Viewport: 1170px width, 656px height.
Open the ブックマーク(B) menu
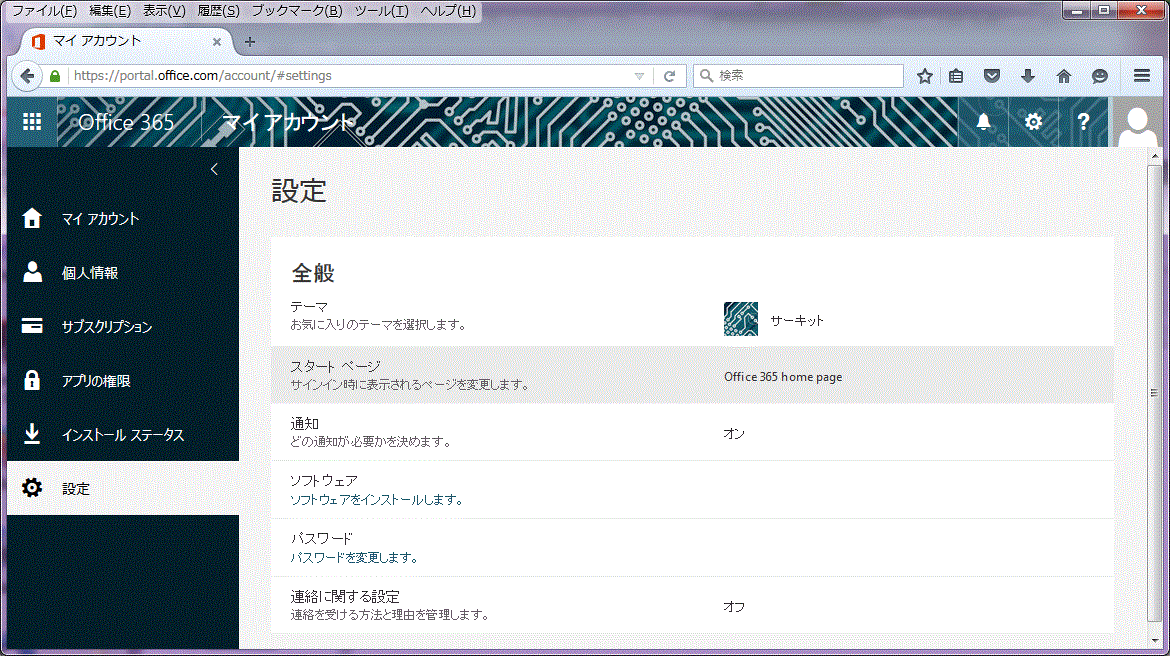[x=296, y=10]
